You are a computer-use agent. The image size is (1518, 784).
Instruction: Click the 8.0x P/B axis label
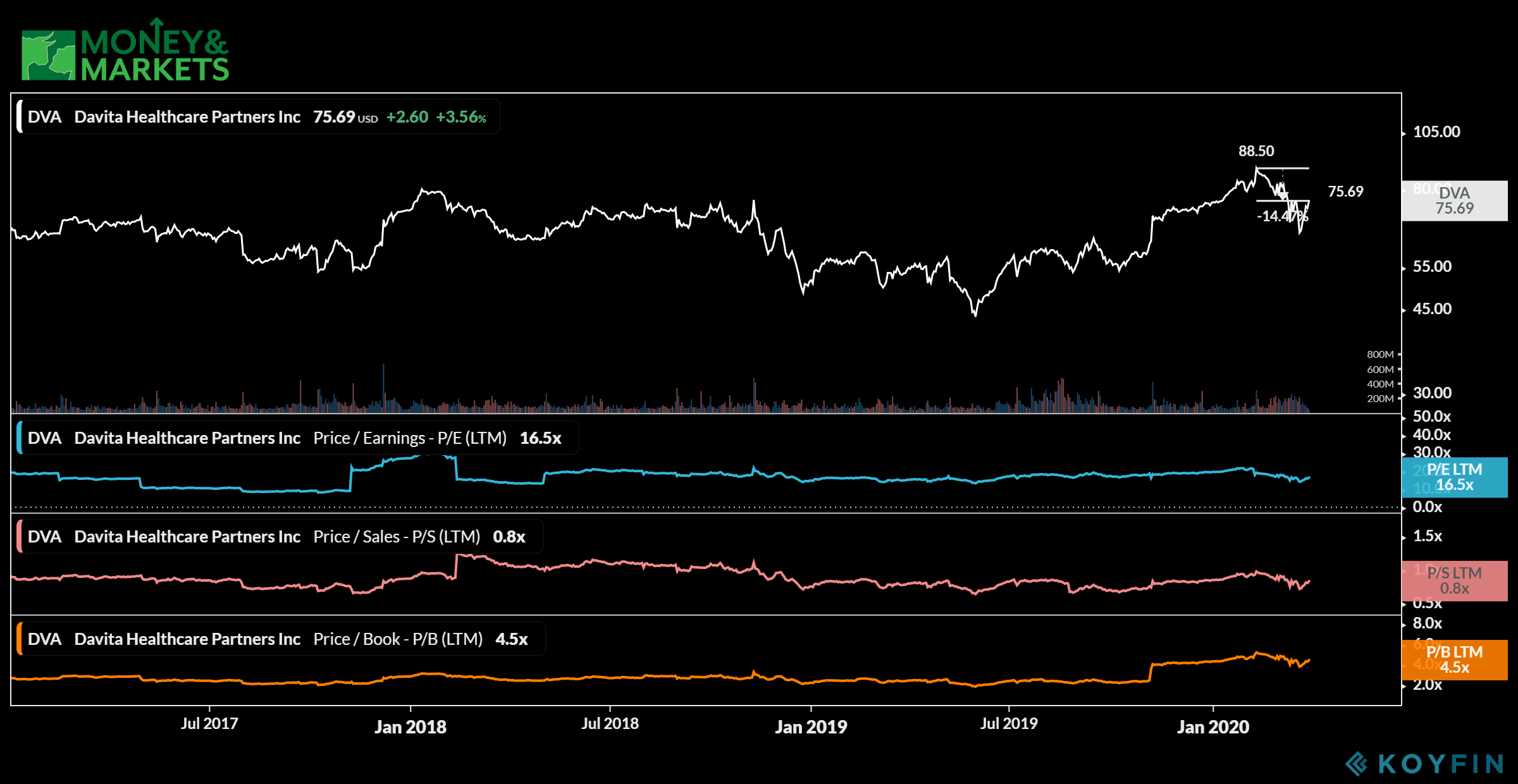pos(1428,623)
